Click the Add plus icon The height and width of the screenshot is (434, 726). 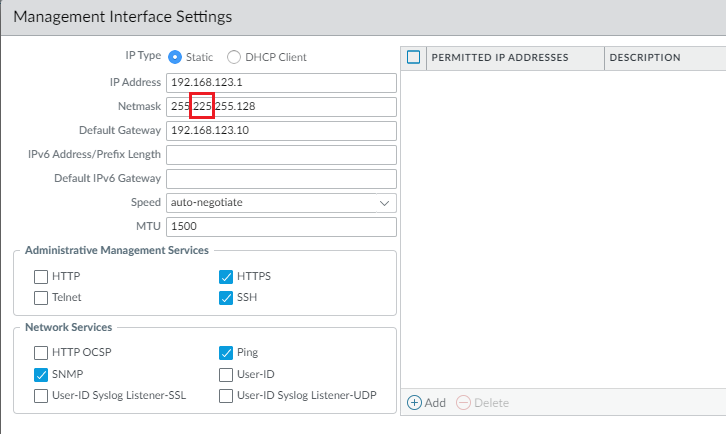click(x=414, y=403)
